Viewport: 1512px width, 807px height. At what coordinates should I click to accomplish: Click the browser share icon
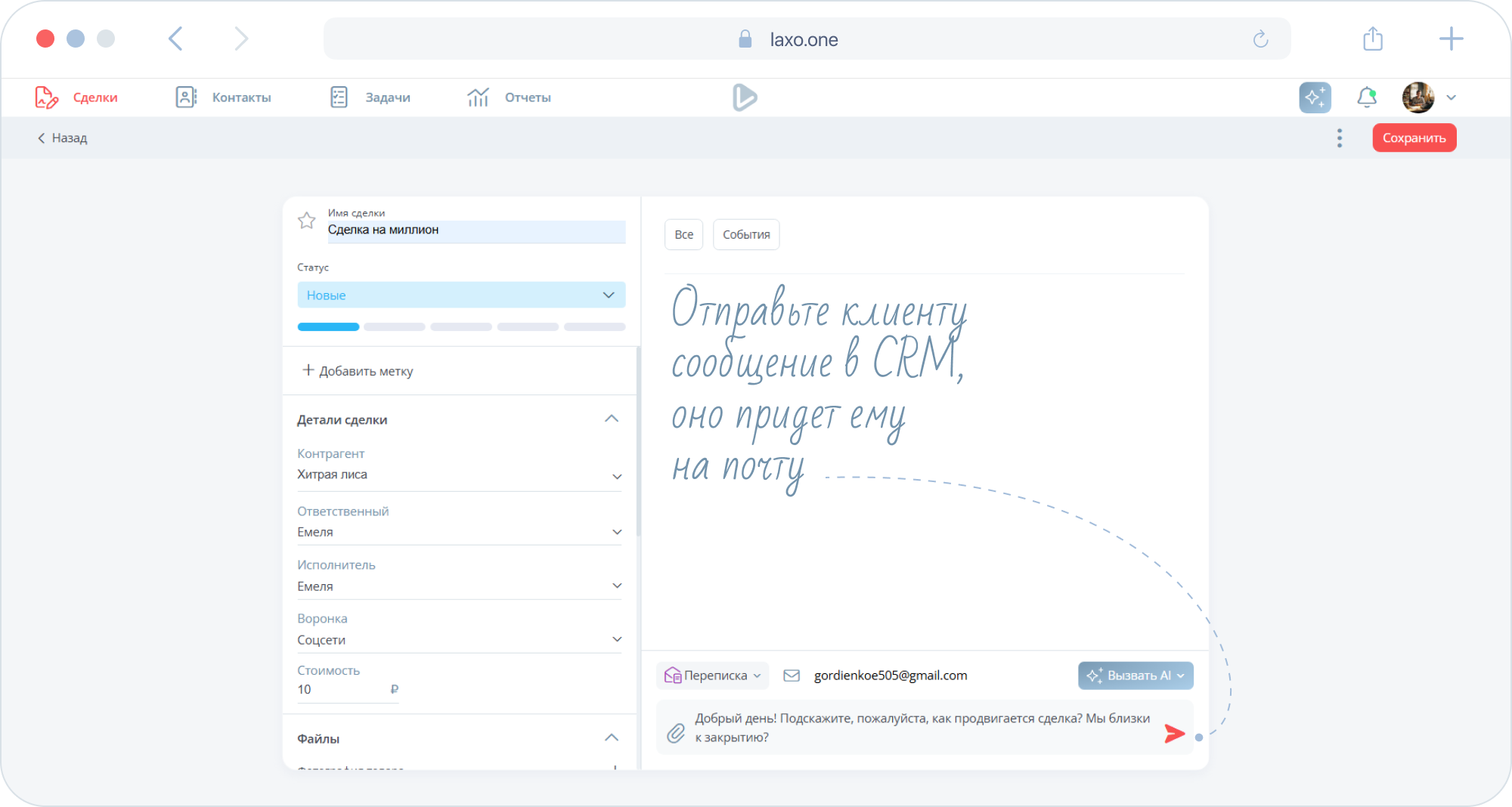[x=1373, y=39]
